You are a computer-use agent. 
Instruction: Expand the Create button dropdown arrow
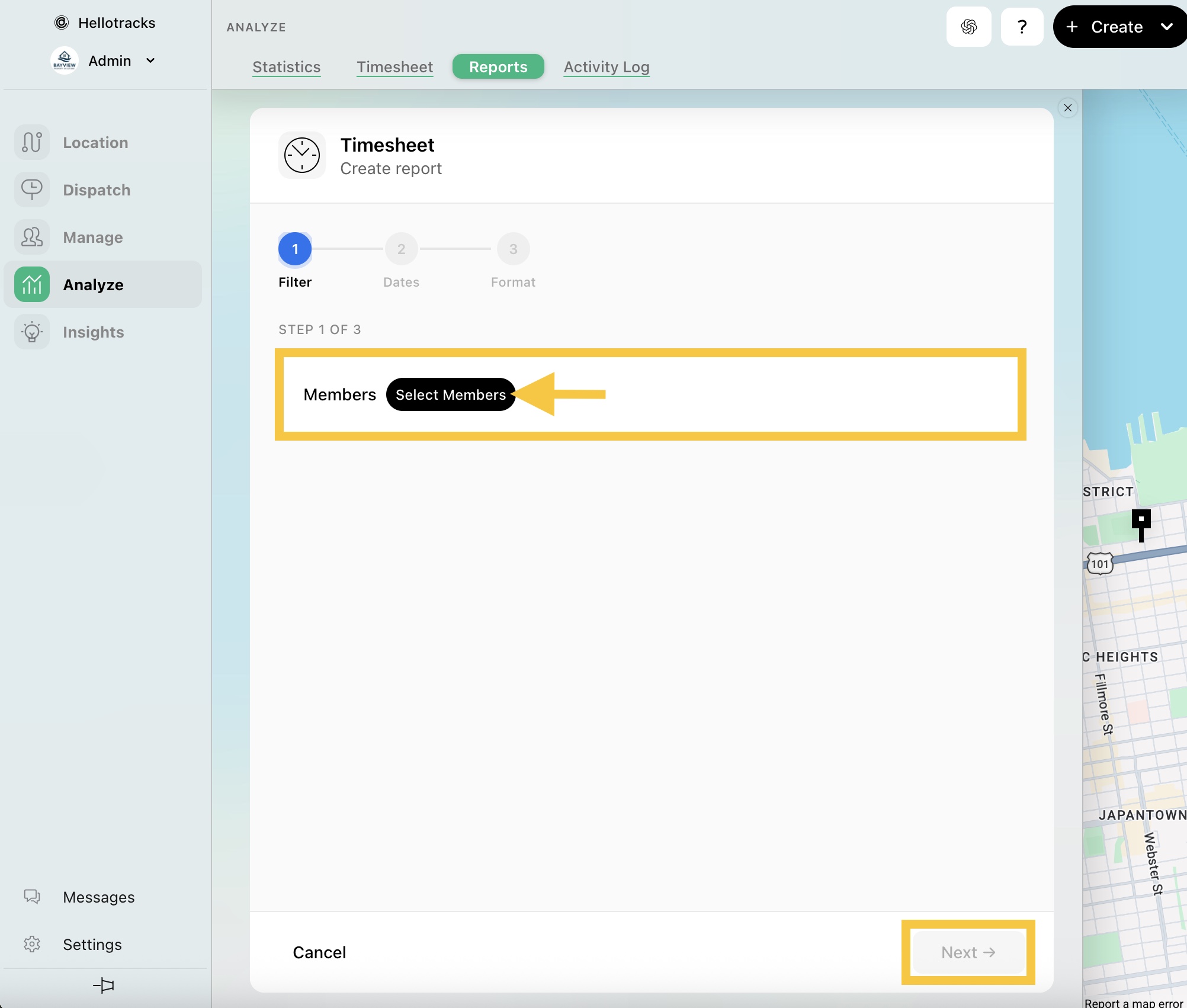[x=1166, y=27]
